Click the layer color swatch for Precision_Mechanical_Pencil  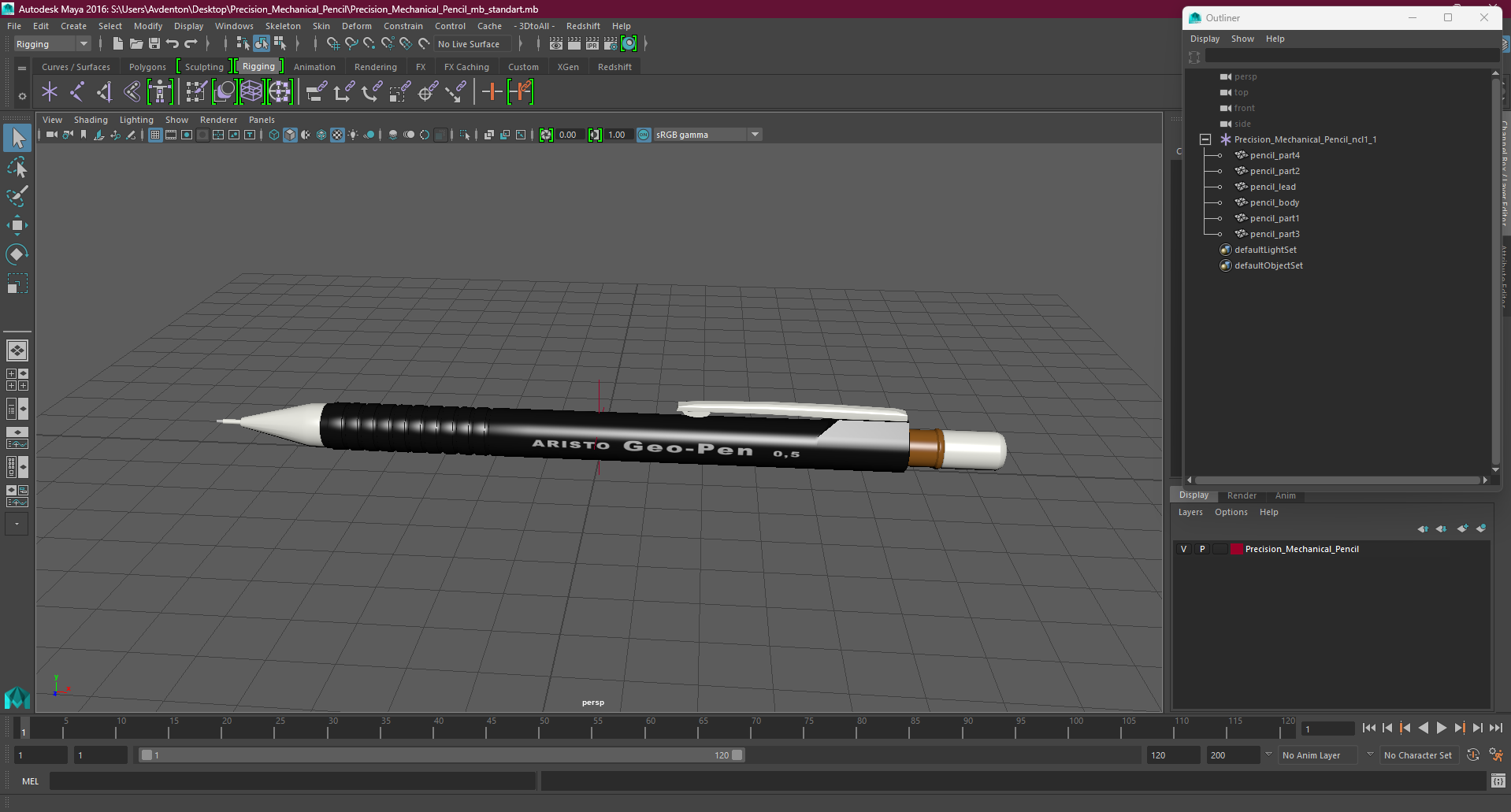[1237, 549]
